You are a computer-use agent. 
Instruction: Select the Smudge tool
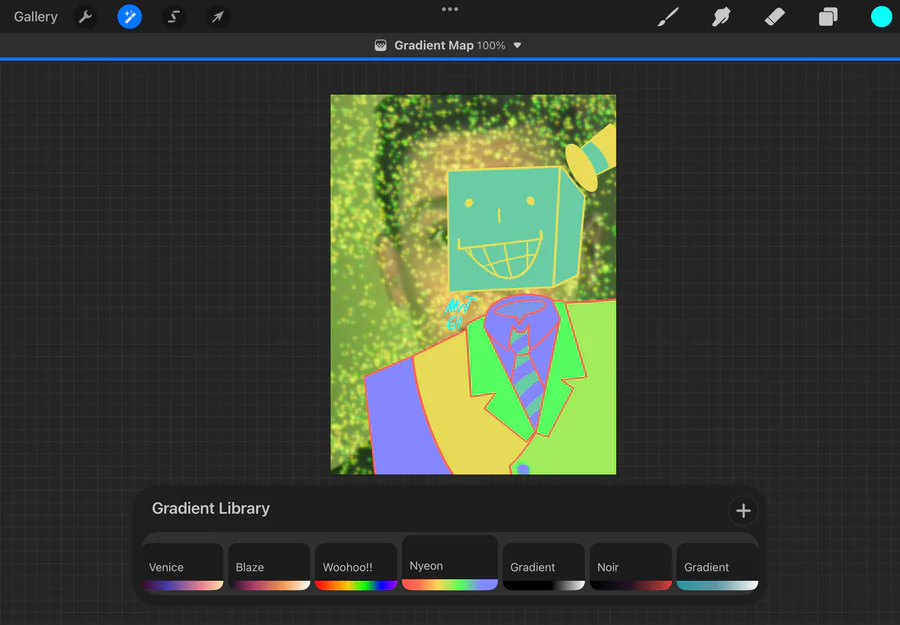point(721,17)
